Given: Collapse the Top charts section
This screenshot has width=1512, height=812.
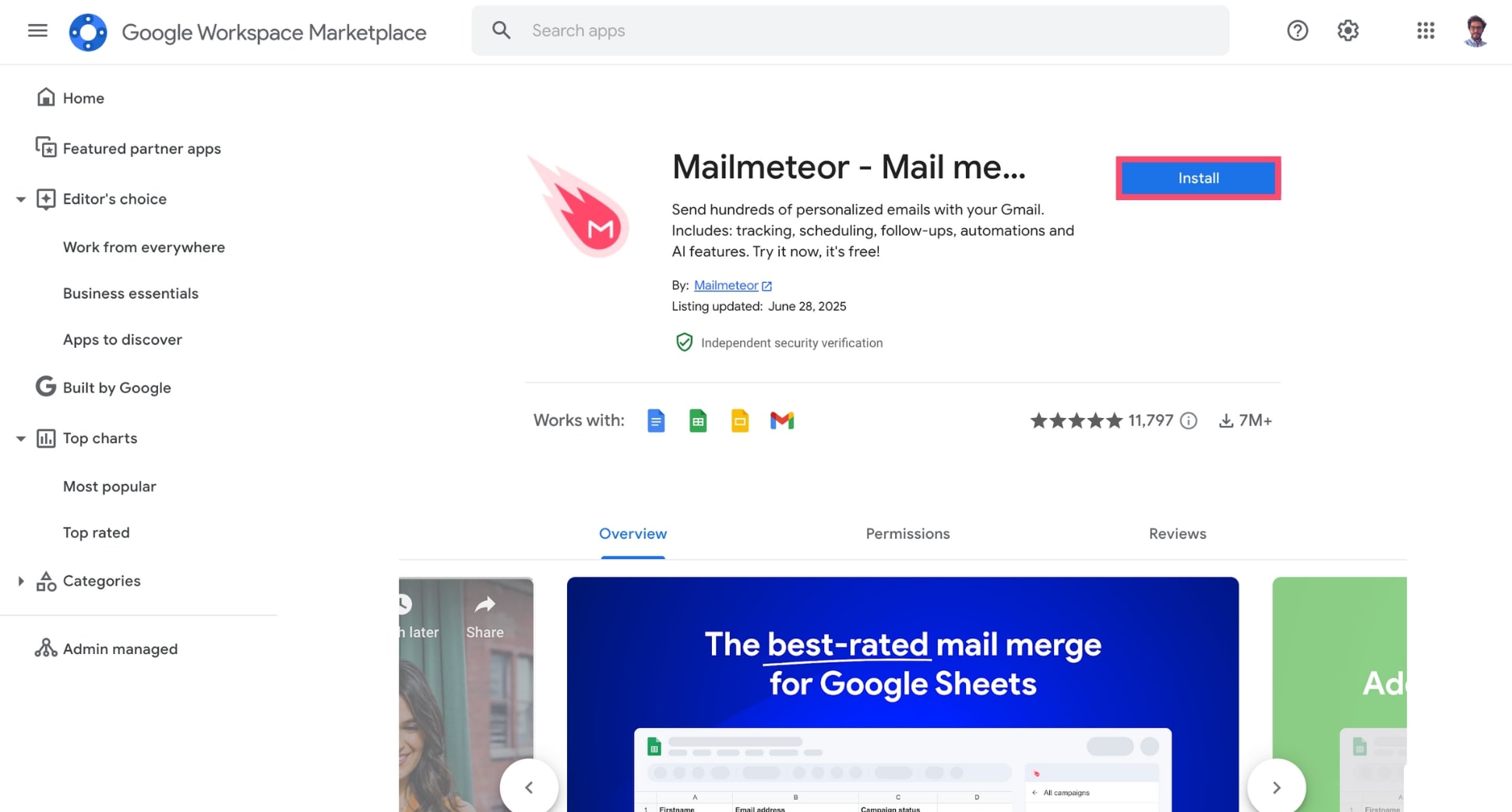Looking at the screenshot, I should [x=20, y=438].
